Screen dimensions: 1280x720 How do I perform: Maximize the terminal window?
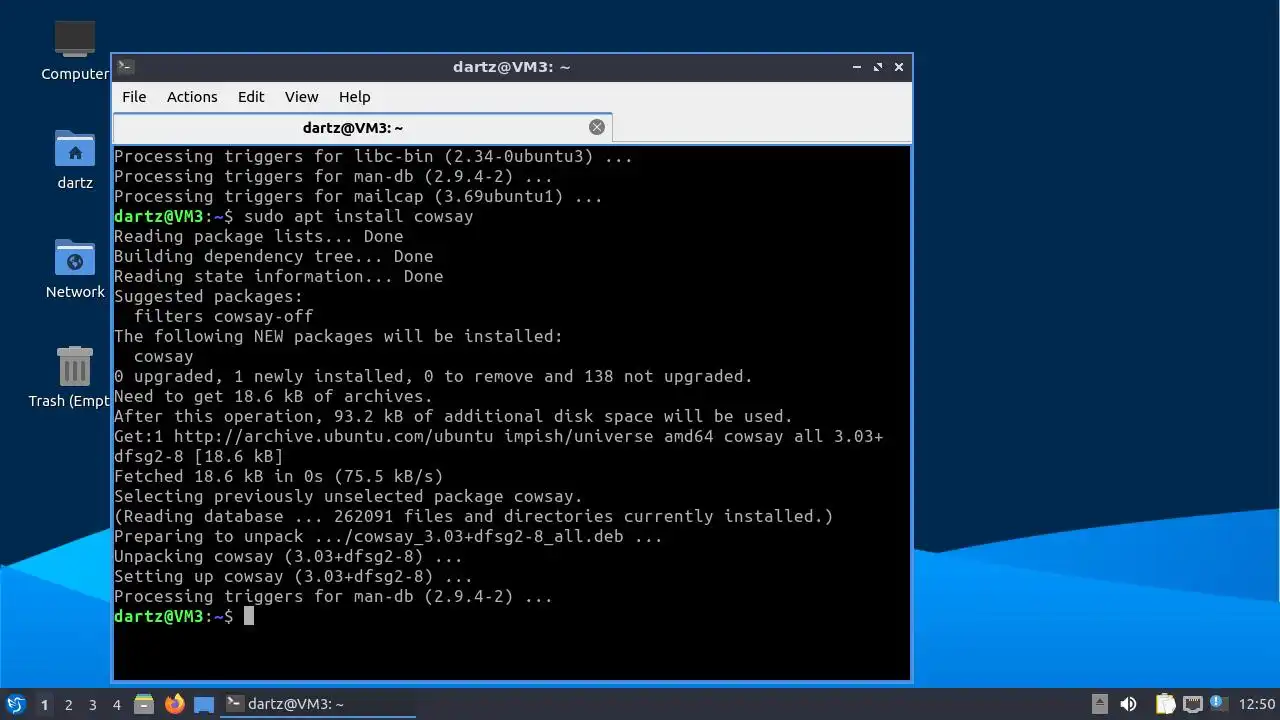[878, 67]
